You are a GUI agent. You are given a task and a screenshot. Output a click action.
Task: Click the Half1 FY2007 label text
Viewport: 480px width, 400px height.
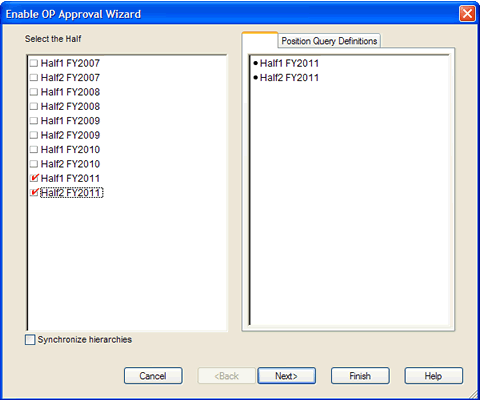coord(70,63)
